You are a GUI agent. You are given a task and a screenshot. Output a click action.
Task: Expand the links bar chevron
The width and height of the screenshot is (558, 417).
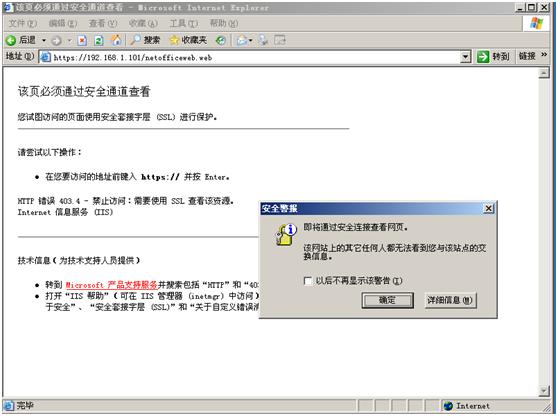point(544,55)
